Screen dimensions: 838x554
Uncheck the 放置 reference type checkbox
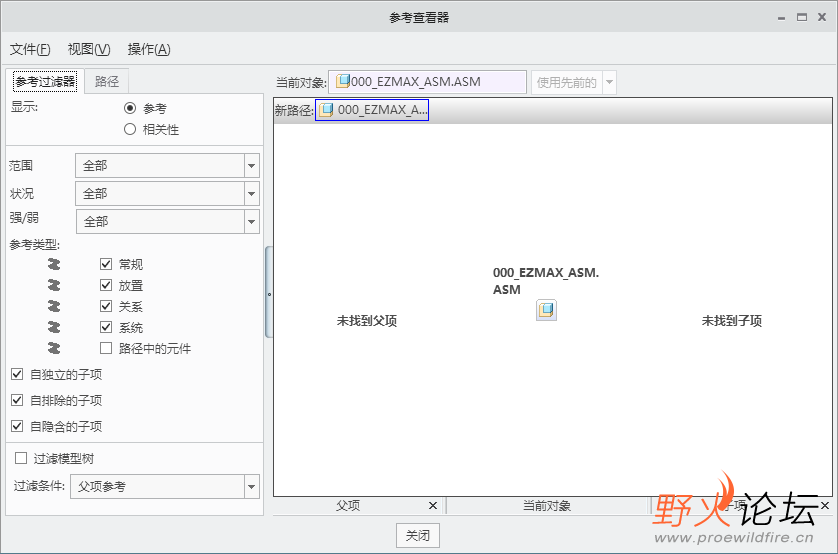coord(106,285)
